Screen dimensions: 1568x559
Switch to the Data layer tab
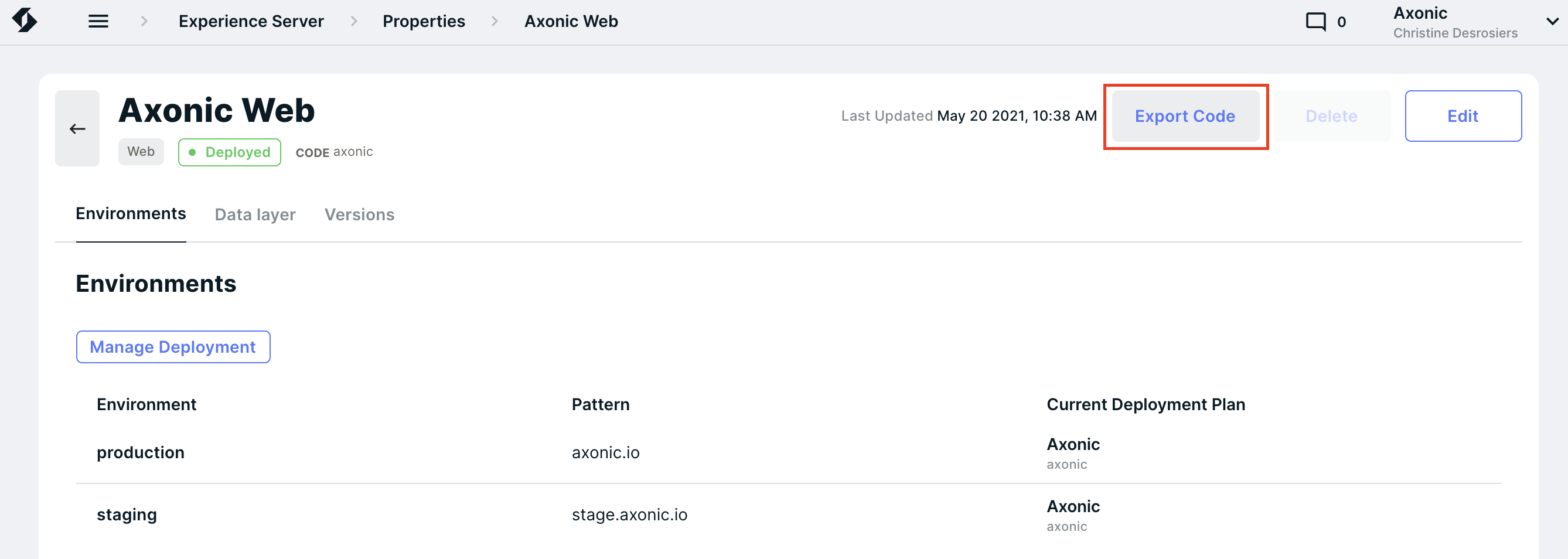click(x=255, y=215)
